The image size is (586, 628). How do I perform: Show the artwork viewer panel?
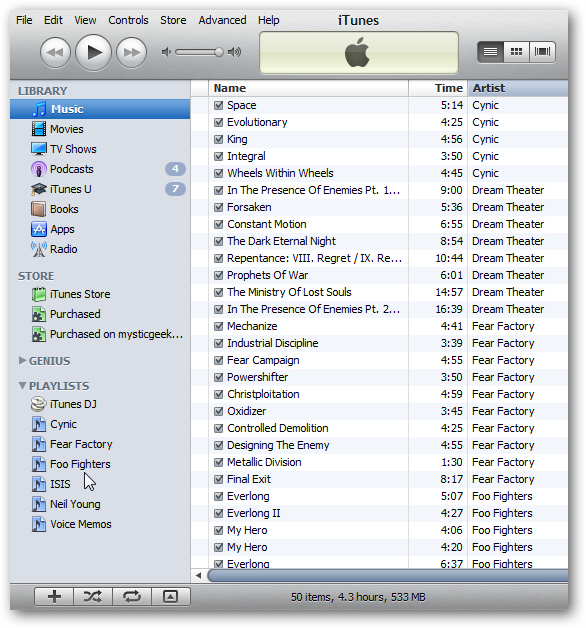click(171, 597)
